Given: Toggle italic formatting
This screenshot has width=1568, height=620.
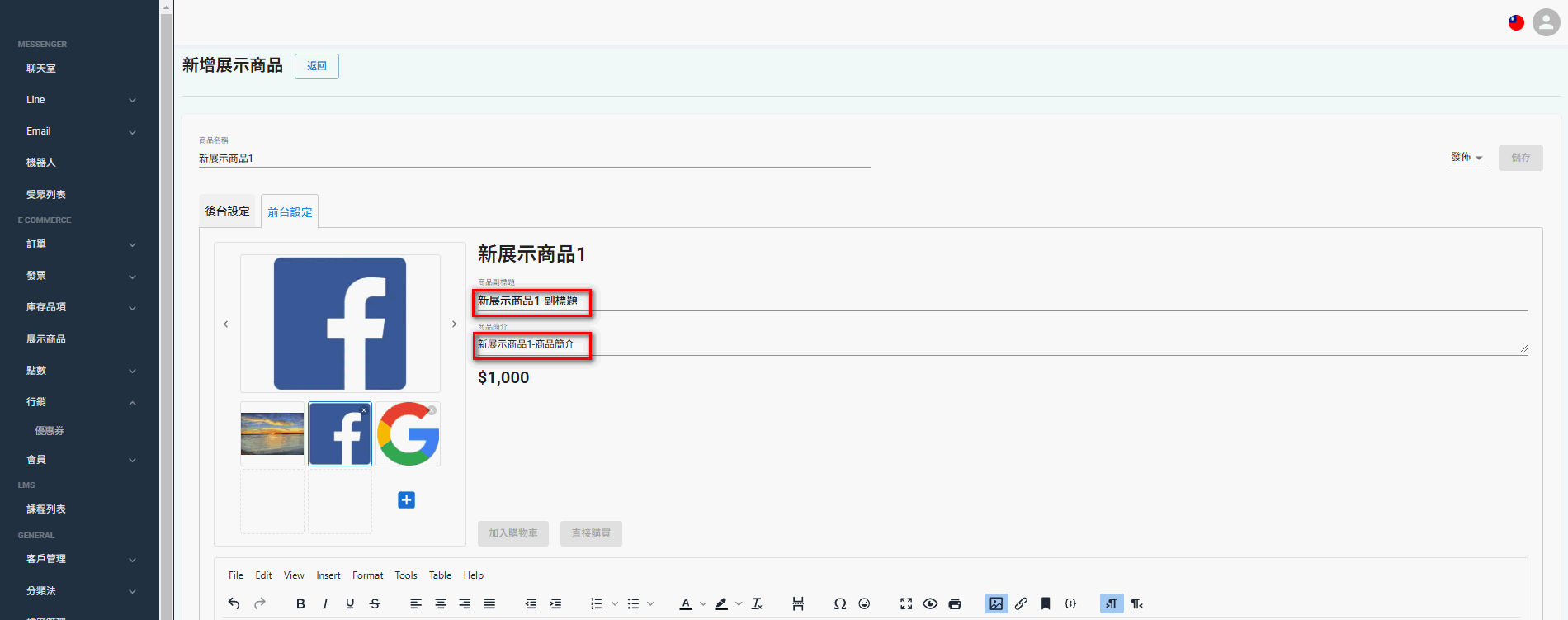Looking at the screenshot, I should [x=325, y=603].
